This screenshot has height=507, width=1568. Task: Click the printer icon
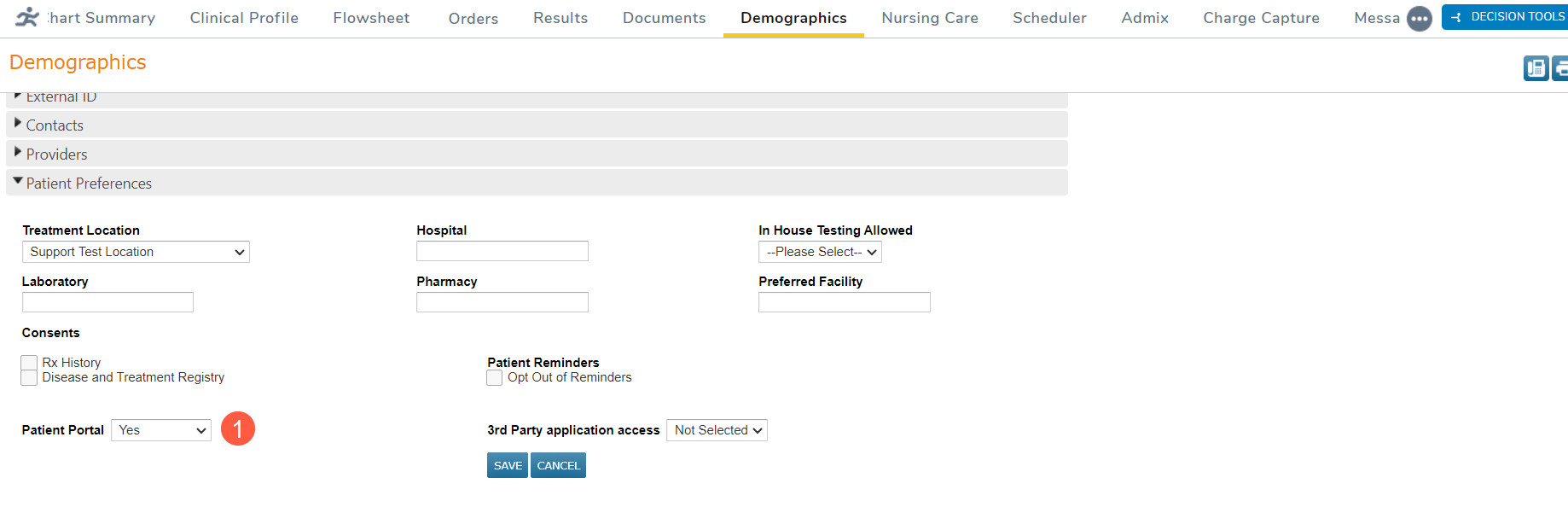[x=1560, y=68]
